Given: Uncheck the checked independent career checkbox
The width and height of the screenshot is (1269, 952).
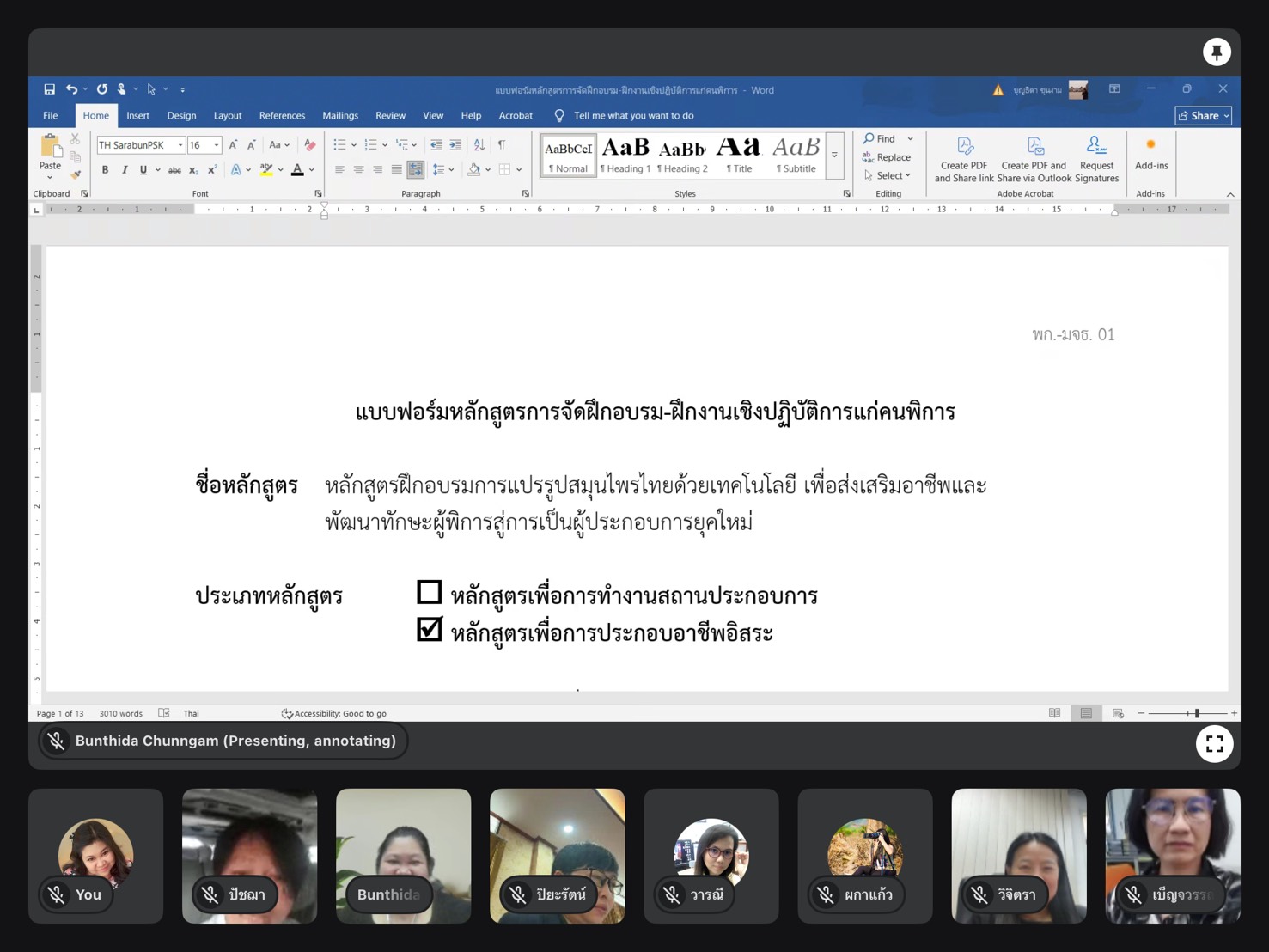Looking at the screenshot, I should point(429,630).
